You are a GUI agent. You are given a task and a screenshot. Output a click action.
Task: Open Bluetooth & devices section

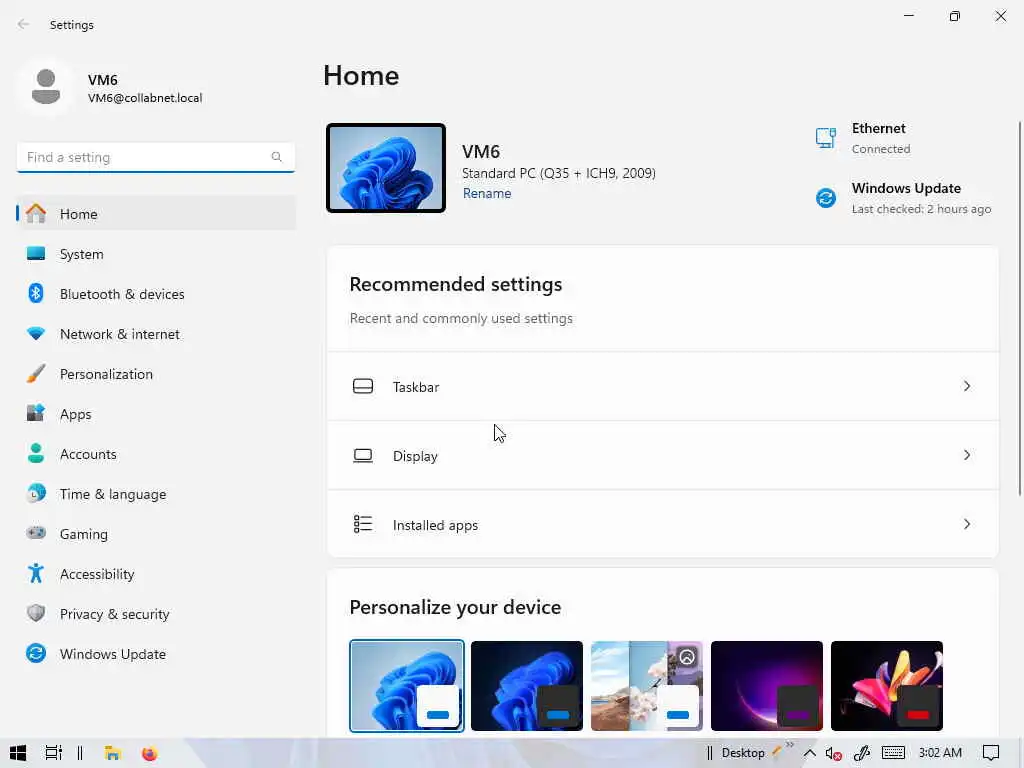coord(156,294)
